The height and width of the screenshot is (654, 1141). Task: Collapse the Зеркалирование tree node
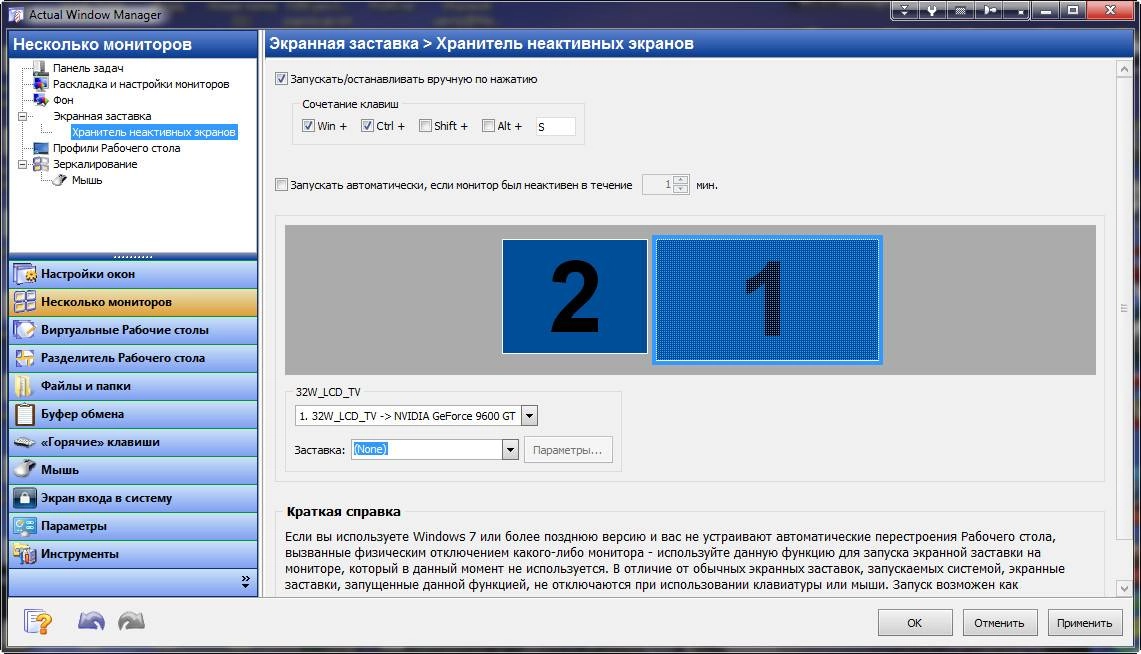[x=23, y=164]
